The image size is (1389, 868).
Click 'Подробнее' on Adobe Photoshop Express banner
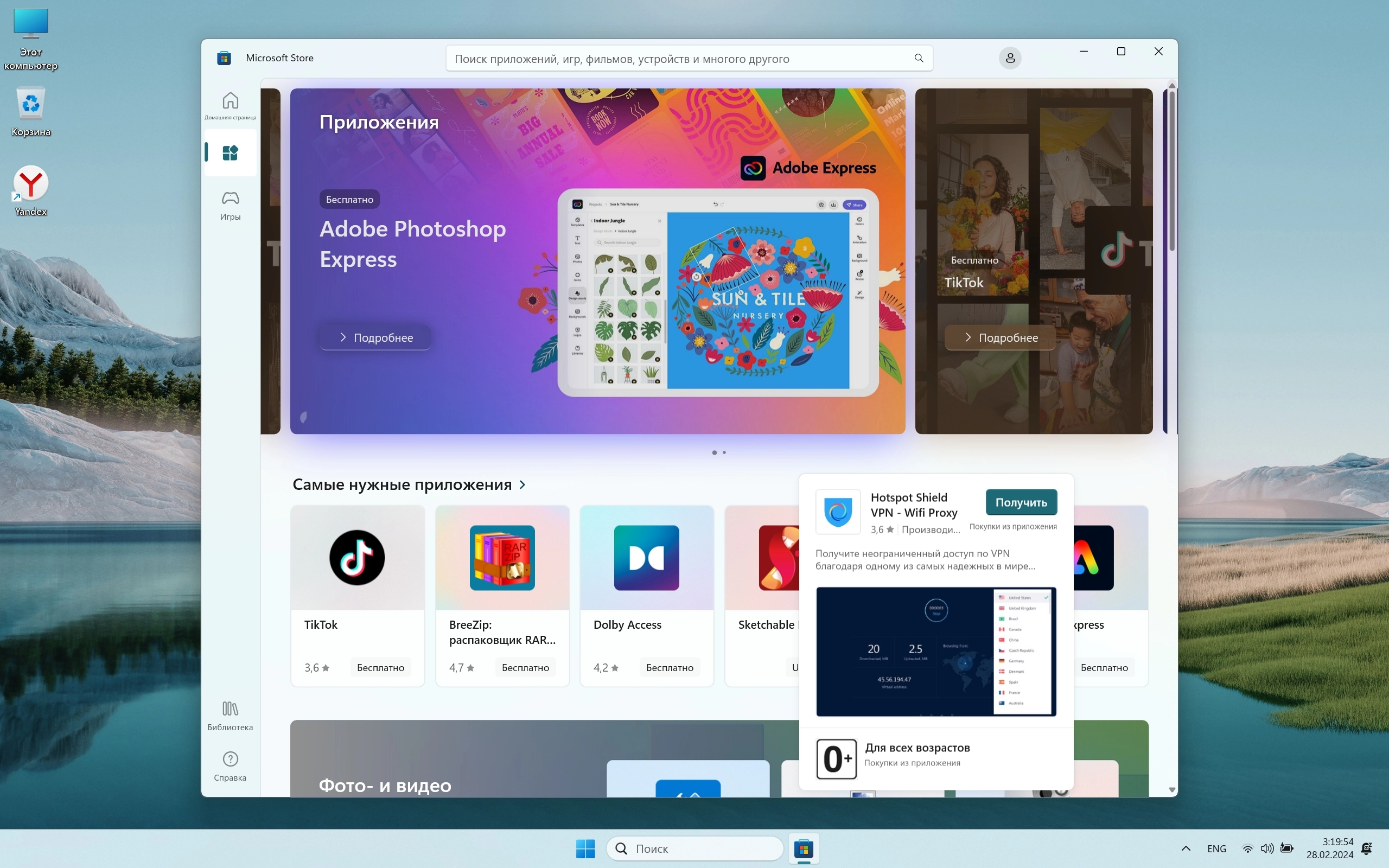click(x=375, y=337)
